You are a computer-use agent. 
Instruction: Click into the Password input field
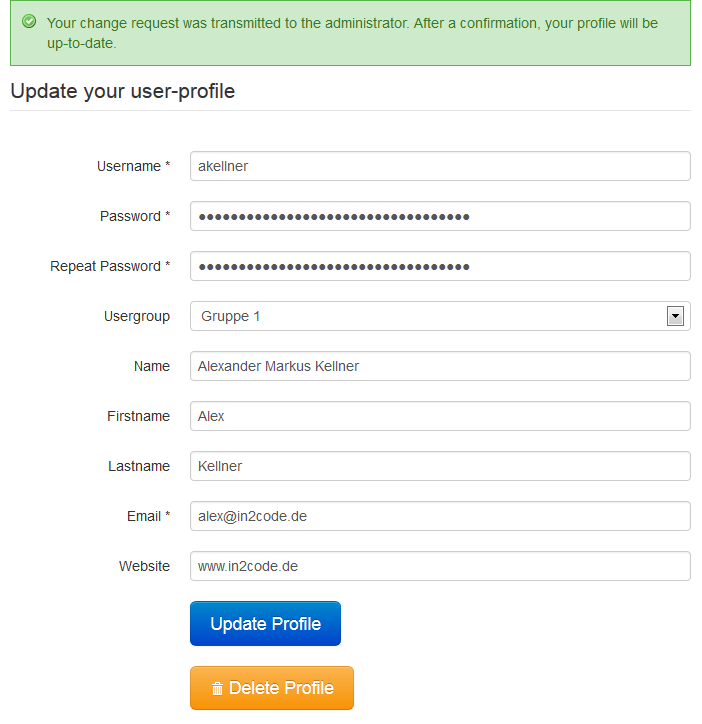(x=440, y=216)
